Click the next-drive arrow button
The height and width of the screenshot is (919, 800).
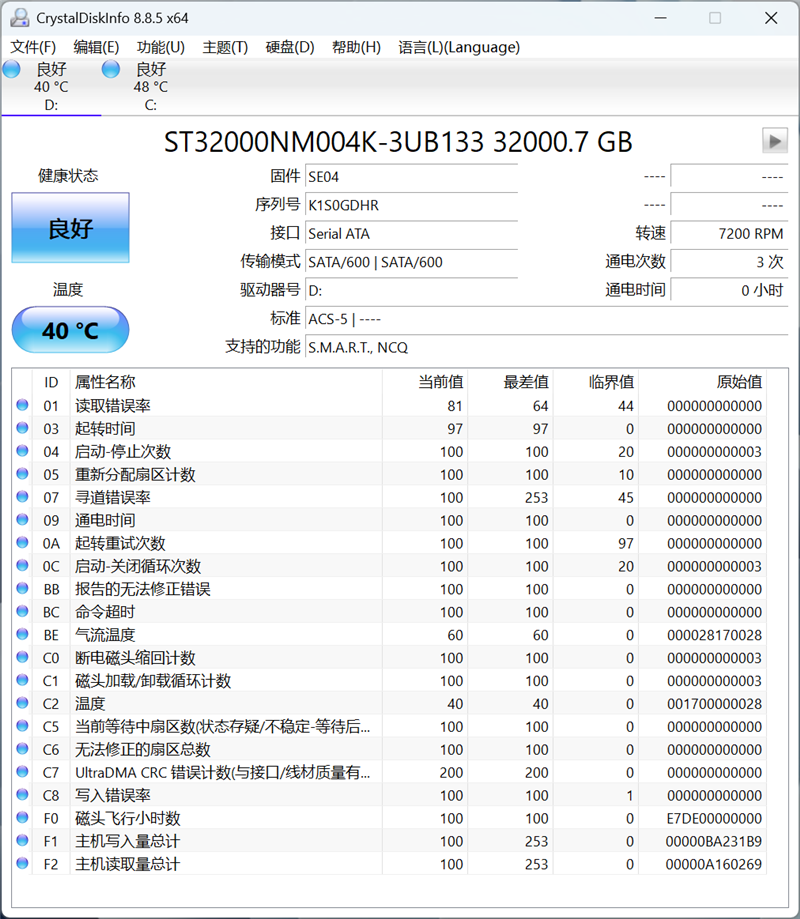(774, 140)
